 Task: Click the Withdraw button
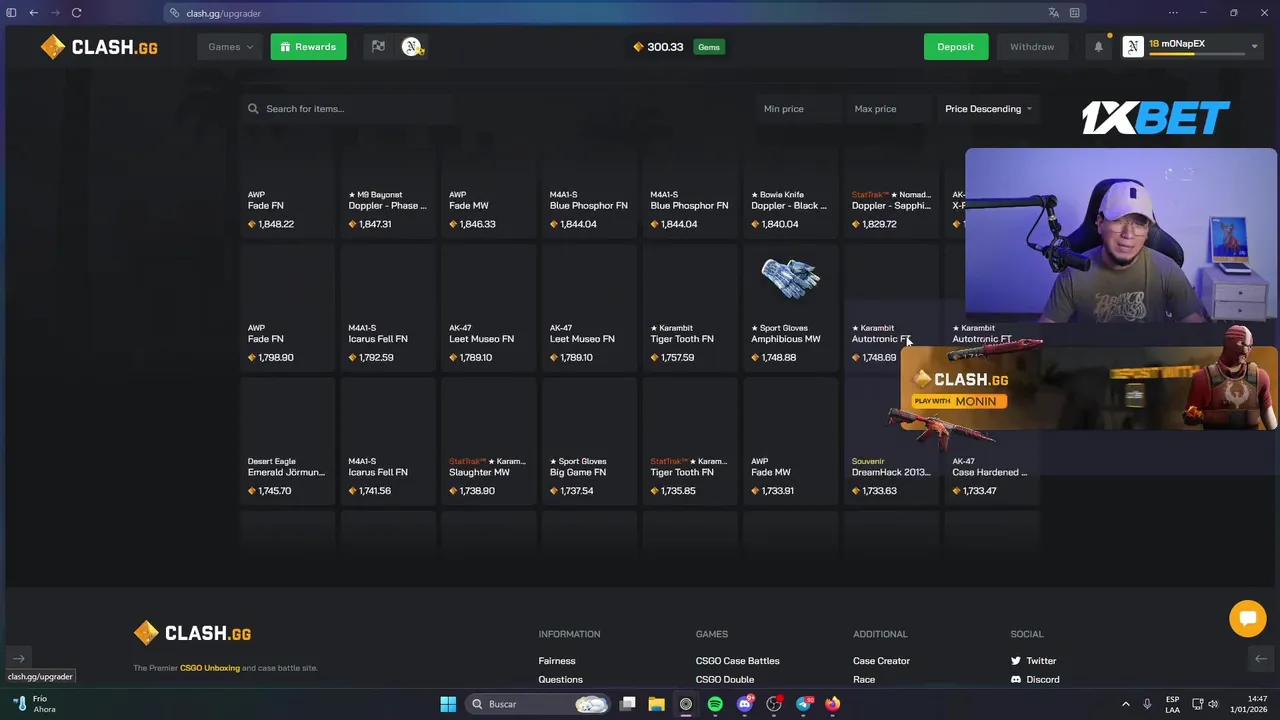[x=1031, y=47]
